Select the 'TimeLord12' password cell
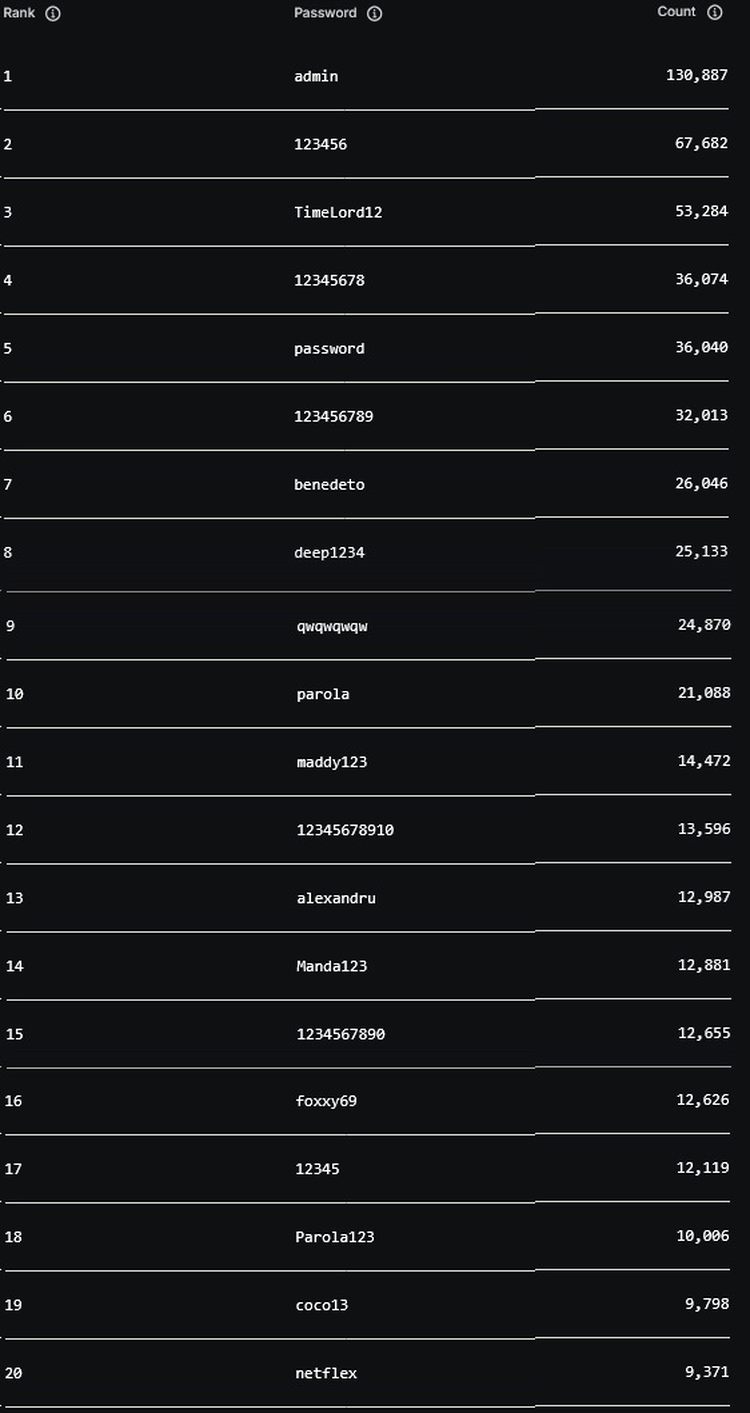 pos(338,212)
